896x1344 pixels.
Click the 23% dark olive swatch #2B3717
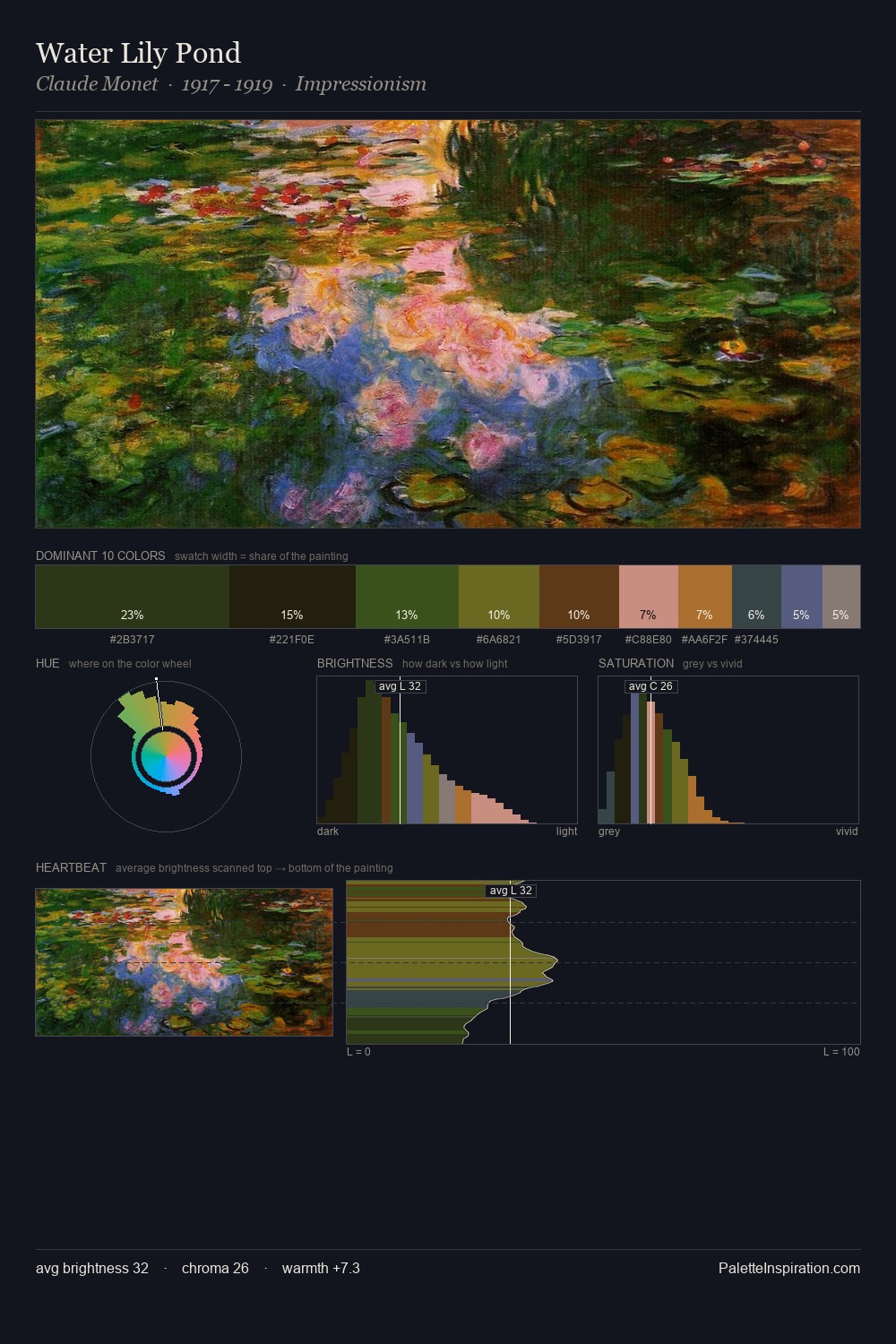133,597
